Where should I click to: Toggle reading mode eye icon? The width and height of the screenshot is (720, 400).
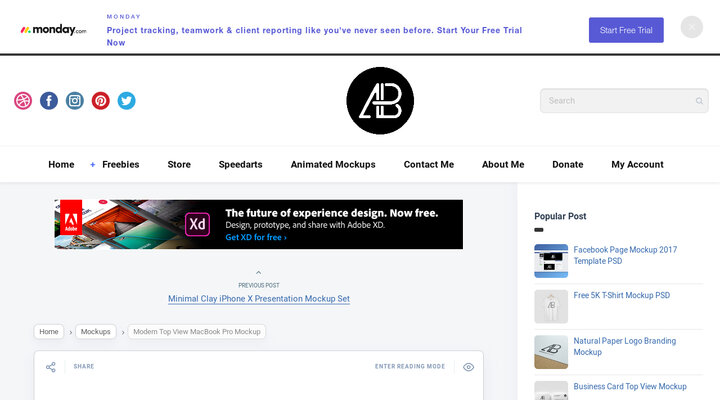click(468, 367)
